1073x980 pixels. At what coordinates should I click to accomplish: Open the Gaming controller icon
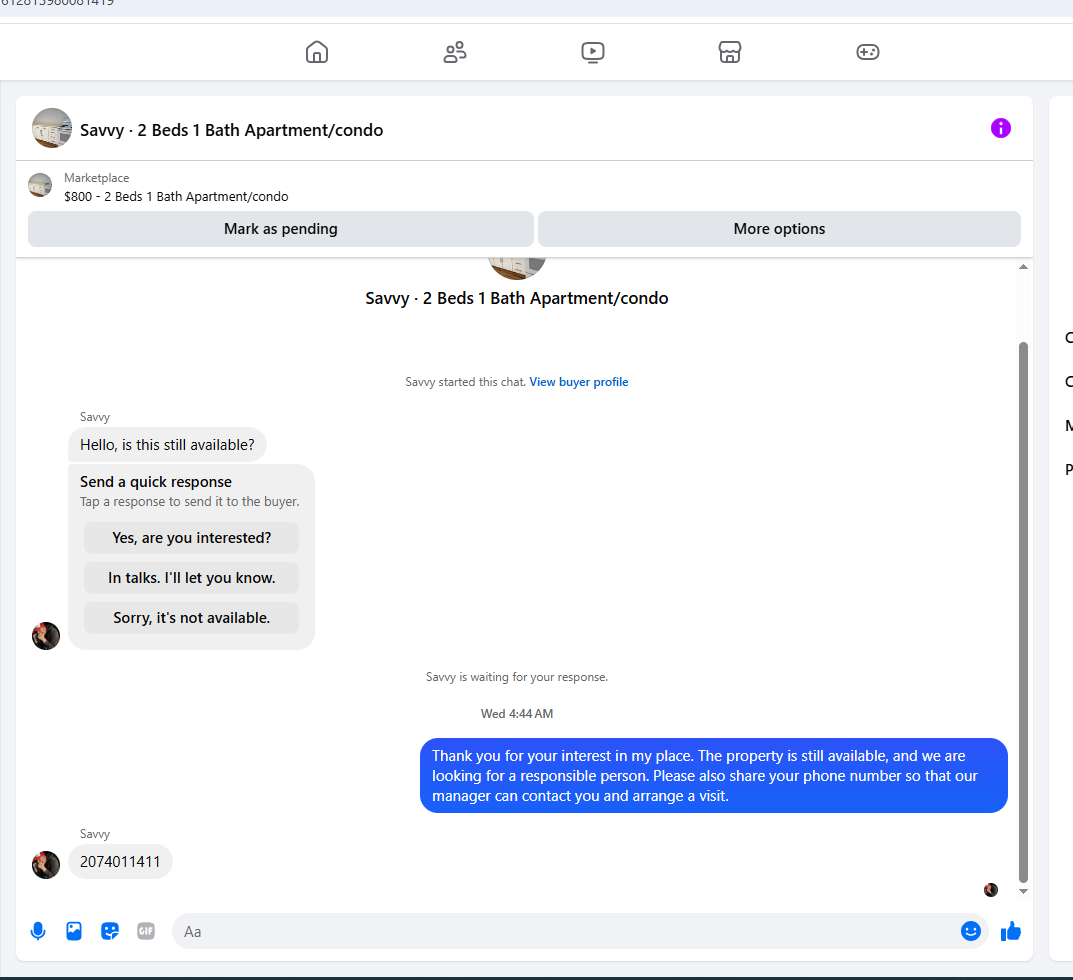point(868,52)
